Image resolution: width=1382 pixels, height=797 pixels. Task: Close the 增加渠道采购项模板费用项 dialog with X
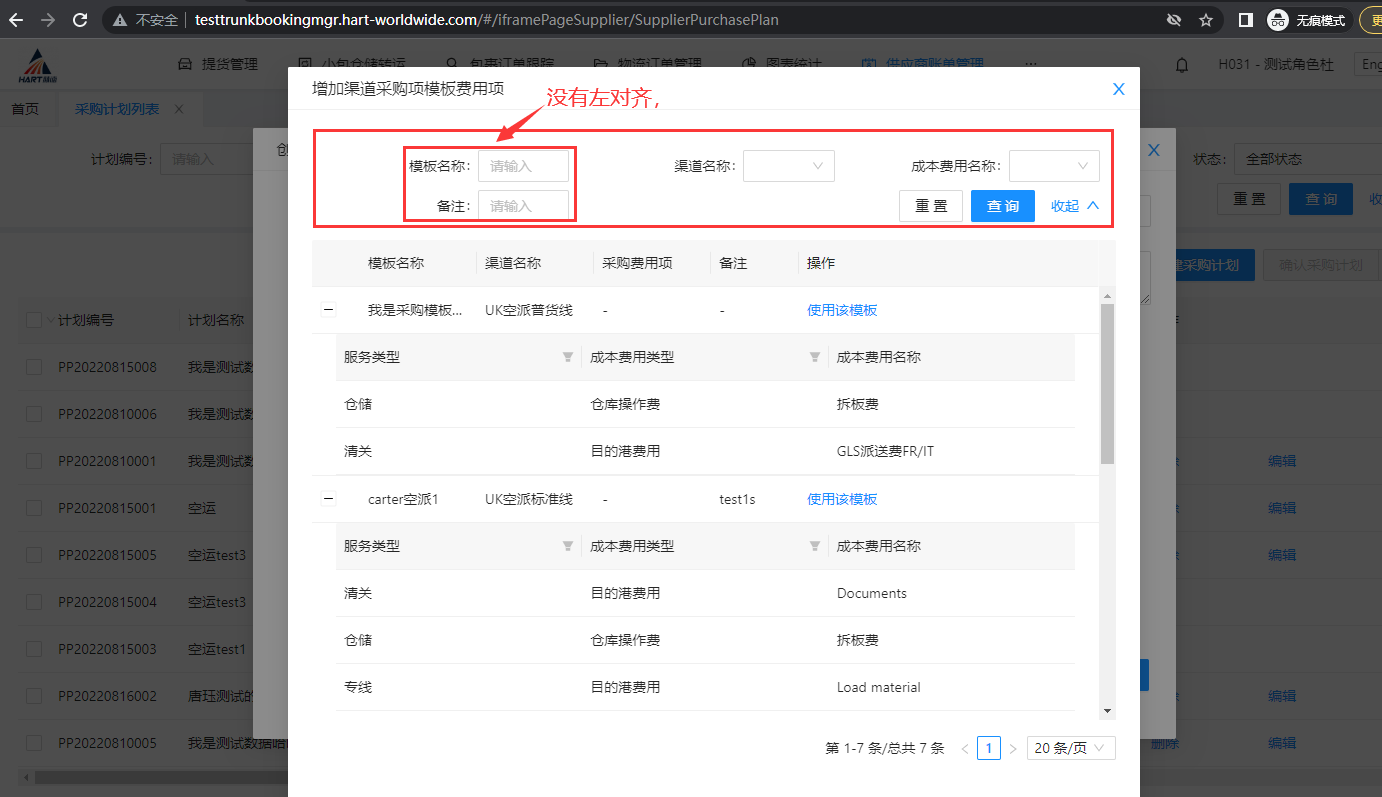1119,89
